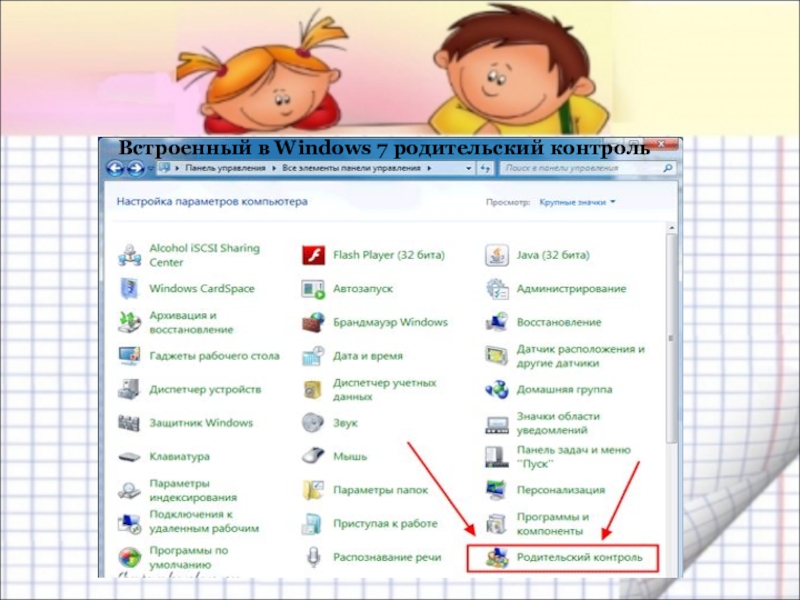800x600 pixels.
Task: Click the vertical scrollbar thumb
Action: [x=672, y=339]
